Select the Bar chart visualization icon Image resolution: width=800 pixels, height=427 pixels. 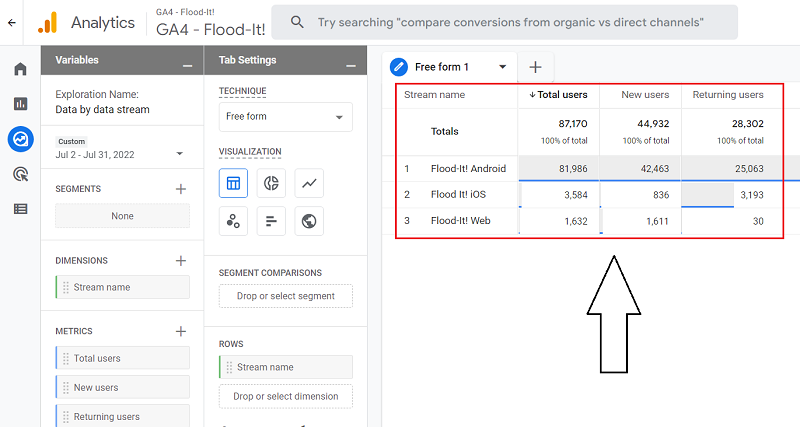271,221
